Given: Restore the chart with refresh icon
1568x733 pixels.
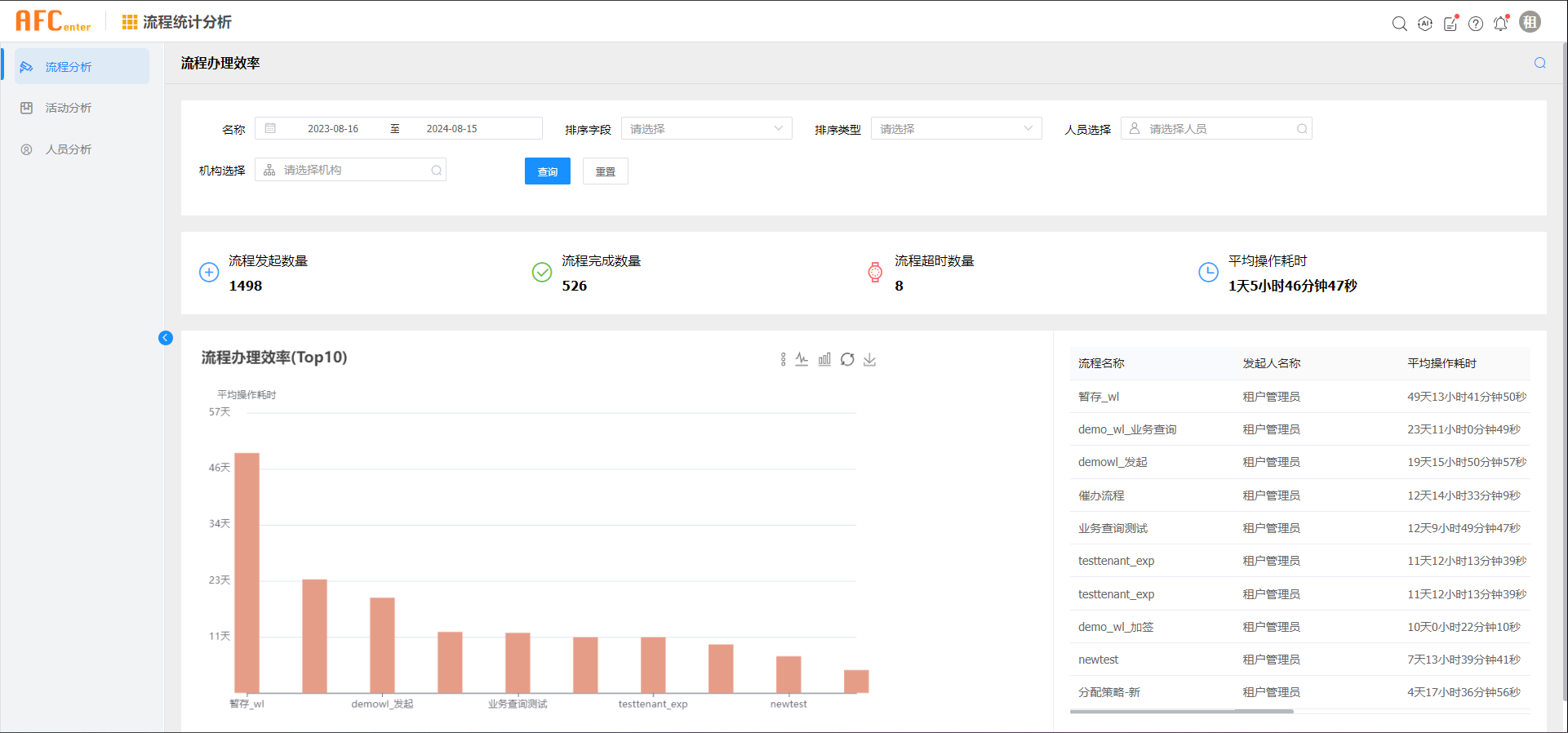Looking at the screenshot, I should click(x=847, y=359).
